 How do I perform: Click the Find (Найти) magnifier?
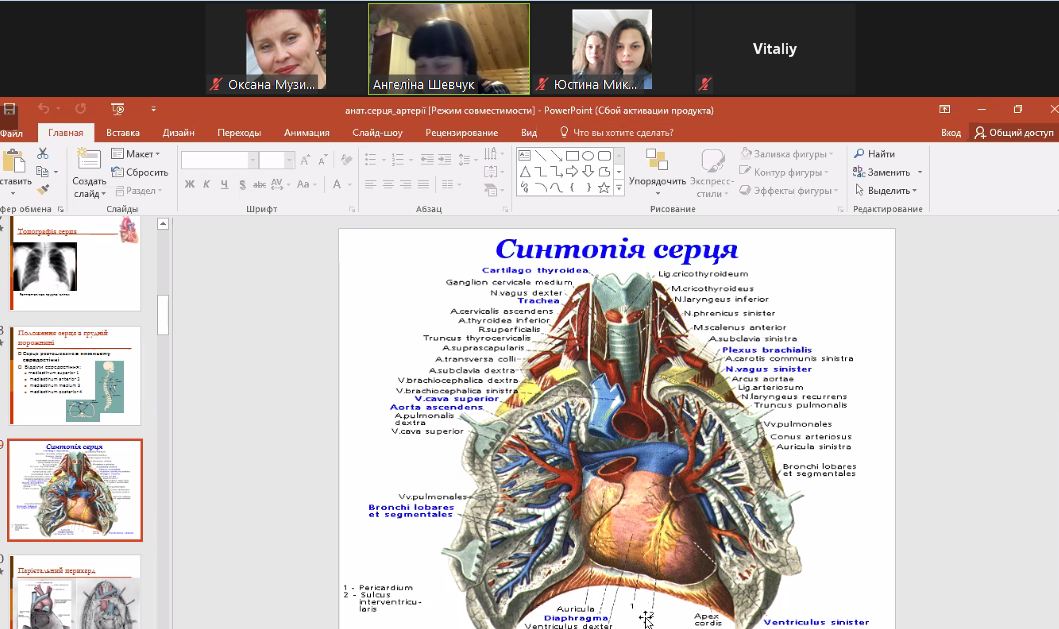pyautogui.click(x=874, y=154)
